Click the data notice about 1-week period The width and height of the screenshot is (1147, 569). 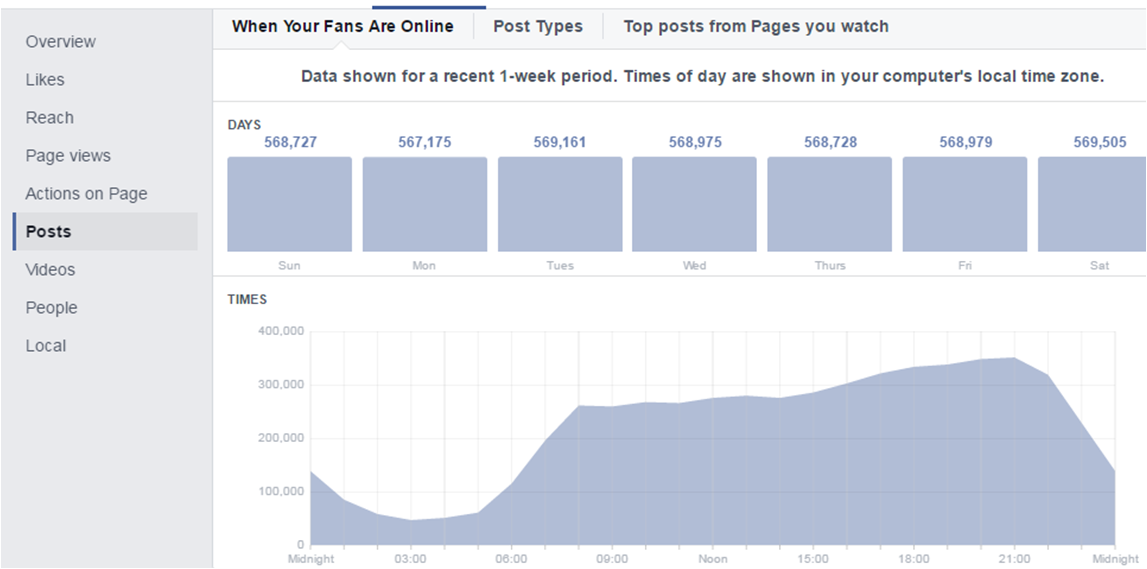click(x=702, y=76)
